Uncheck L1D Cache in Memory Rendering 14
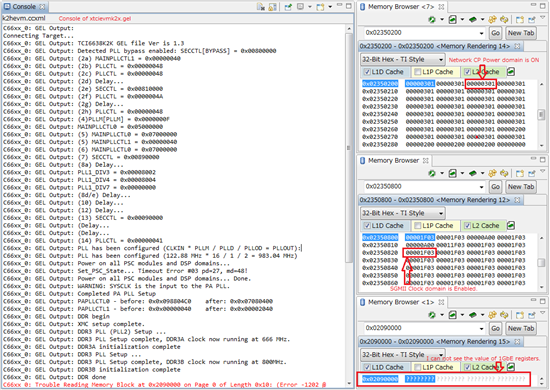Screen dimensions: 550x390 point(367,72)
